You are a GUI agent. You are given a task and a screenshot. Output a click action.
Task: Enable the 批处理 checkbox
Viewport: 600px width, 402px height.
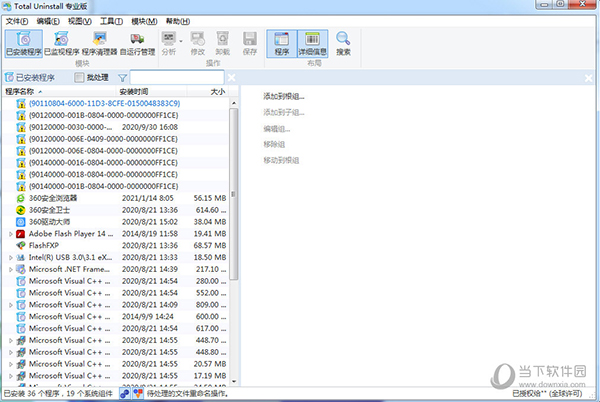coord(79,78)
